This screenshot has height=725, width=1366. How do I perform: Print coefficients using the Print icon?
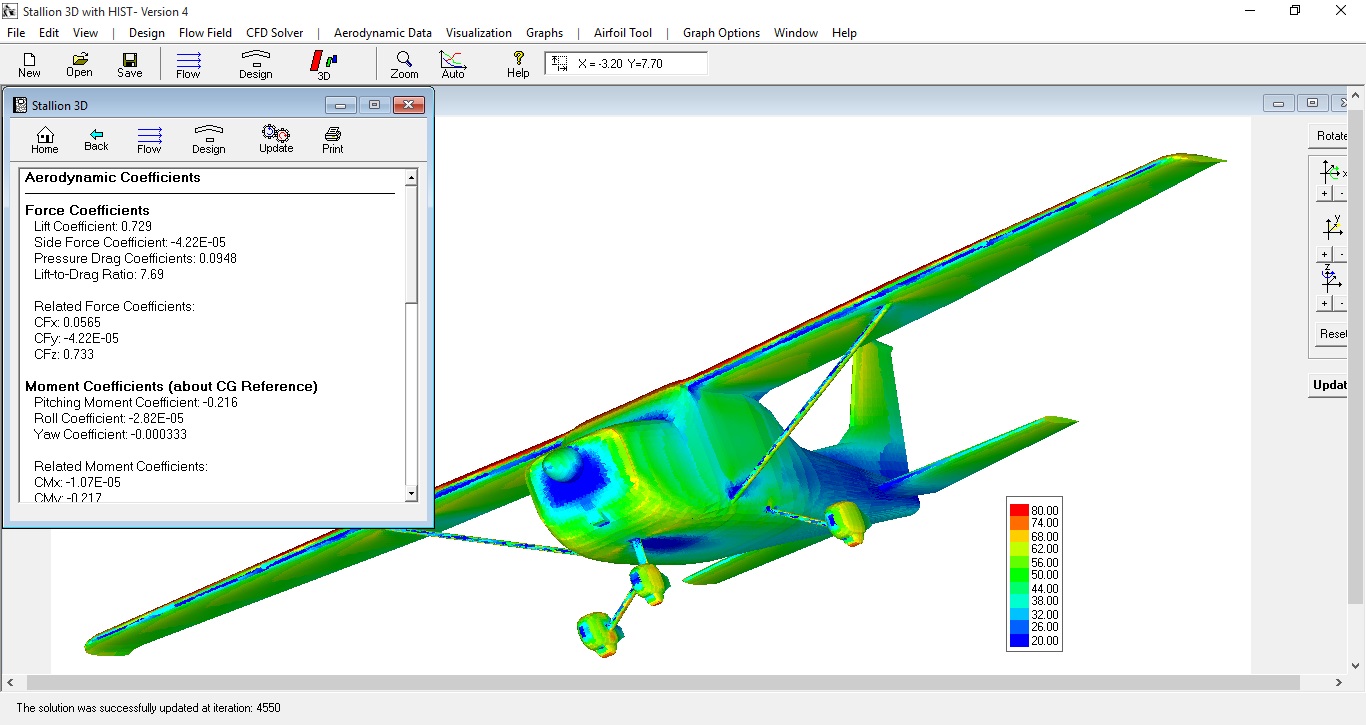point(331,138)
